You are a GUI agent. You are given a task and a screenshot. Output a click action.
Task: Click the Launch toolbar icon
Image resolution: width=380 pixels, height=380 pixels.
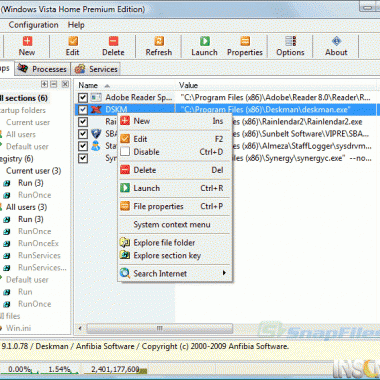(205, 41)
